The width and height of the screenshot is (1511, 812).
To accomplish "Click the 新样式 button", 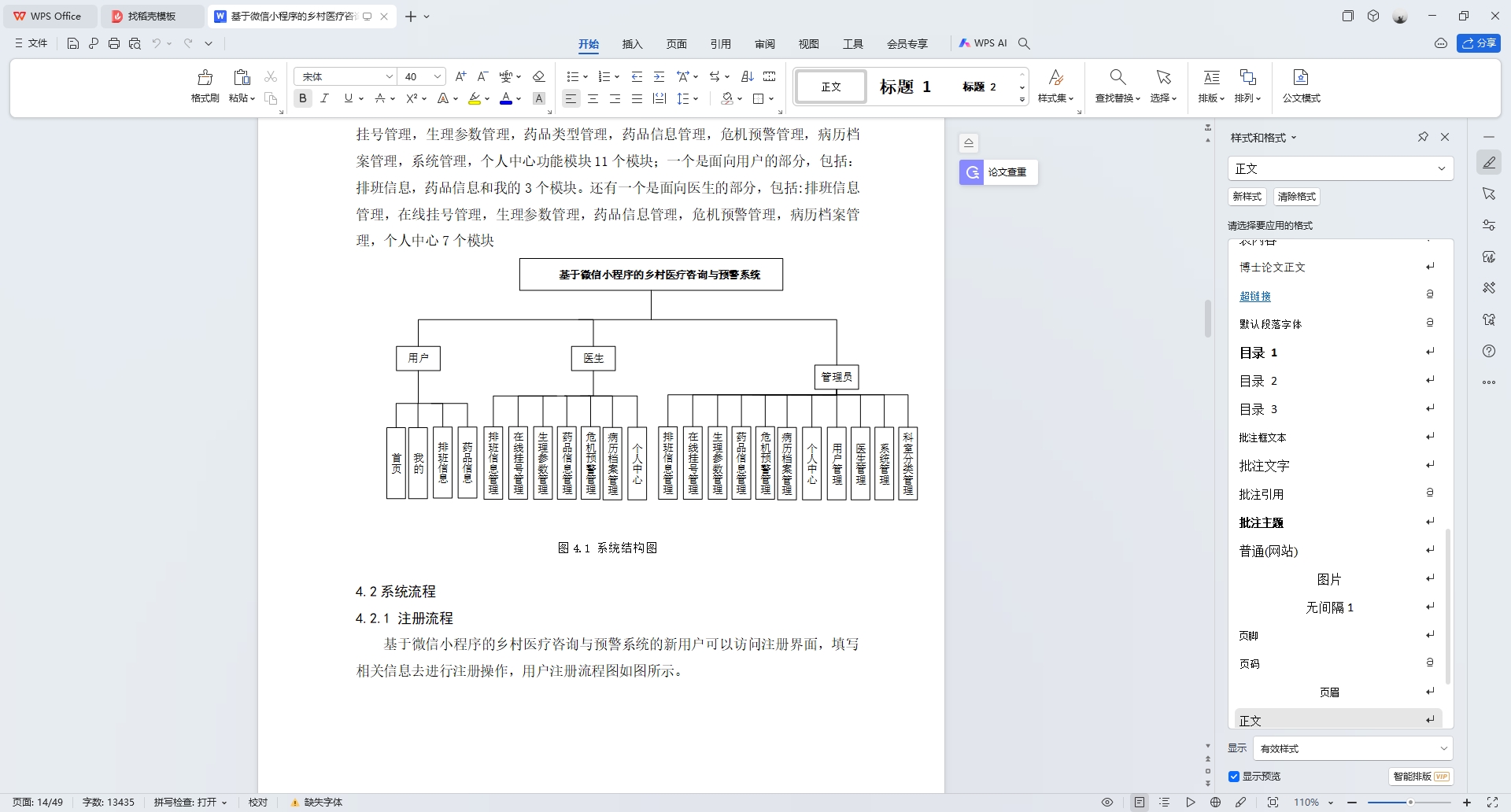I will tap(1247, 197).
